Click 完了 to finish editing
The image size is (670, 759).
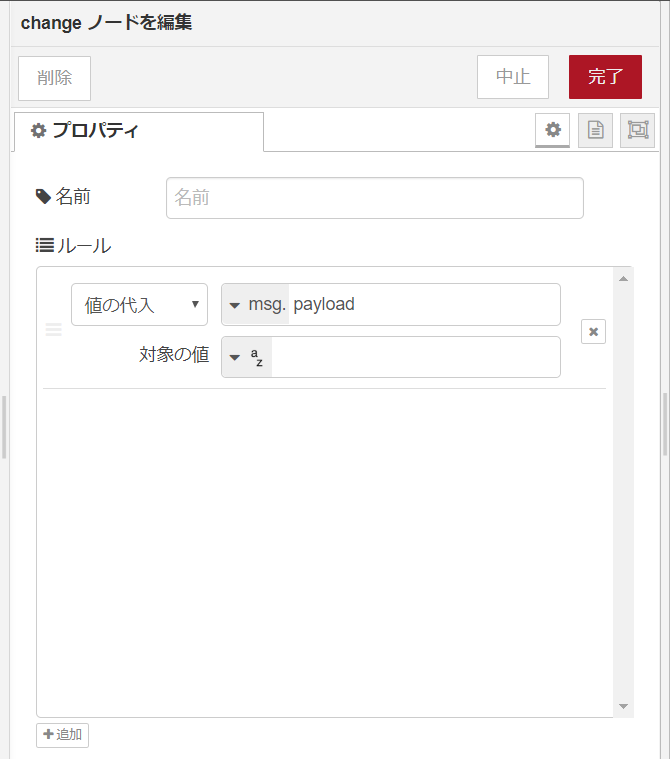[605, 77]
